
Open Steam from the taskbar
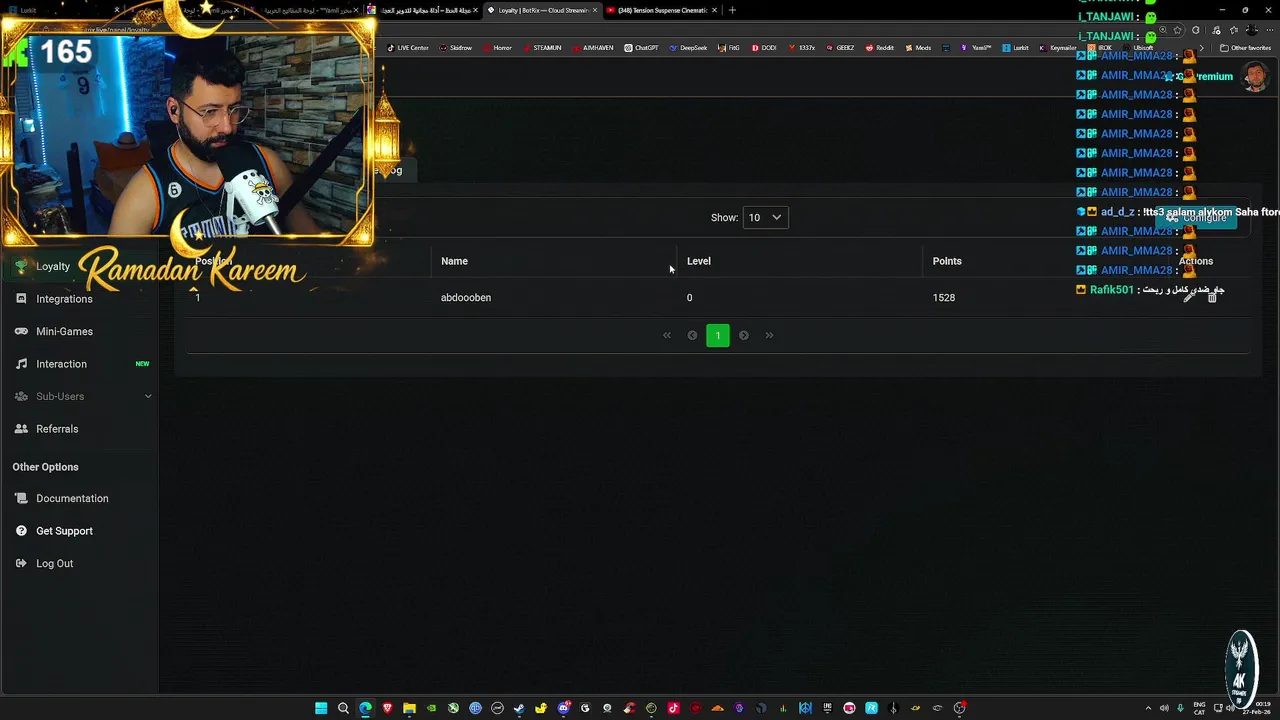pyautogui.click(x=519, y=708)
